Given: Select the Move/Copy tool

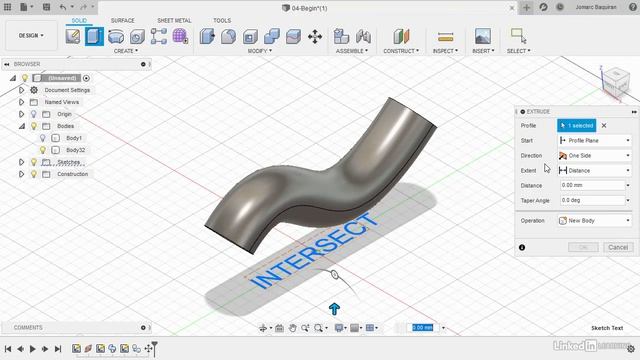Looking at the screenshot, I should (x=315, y=37).
